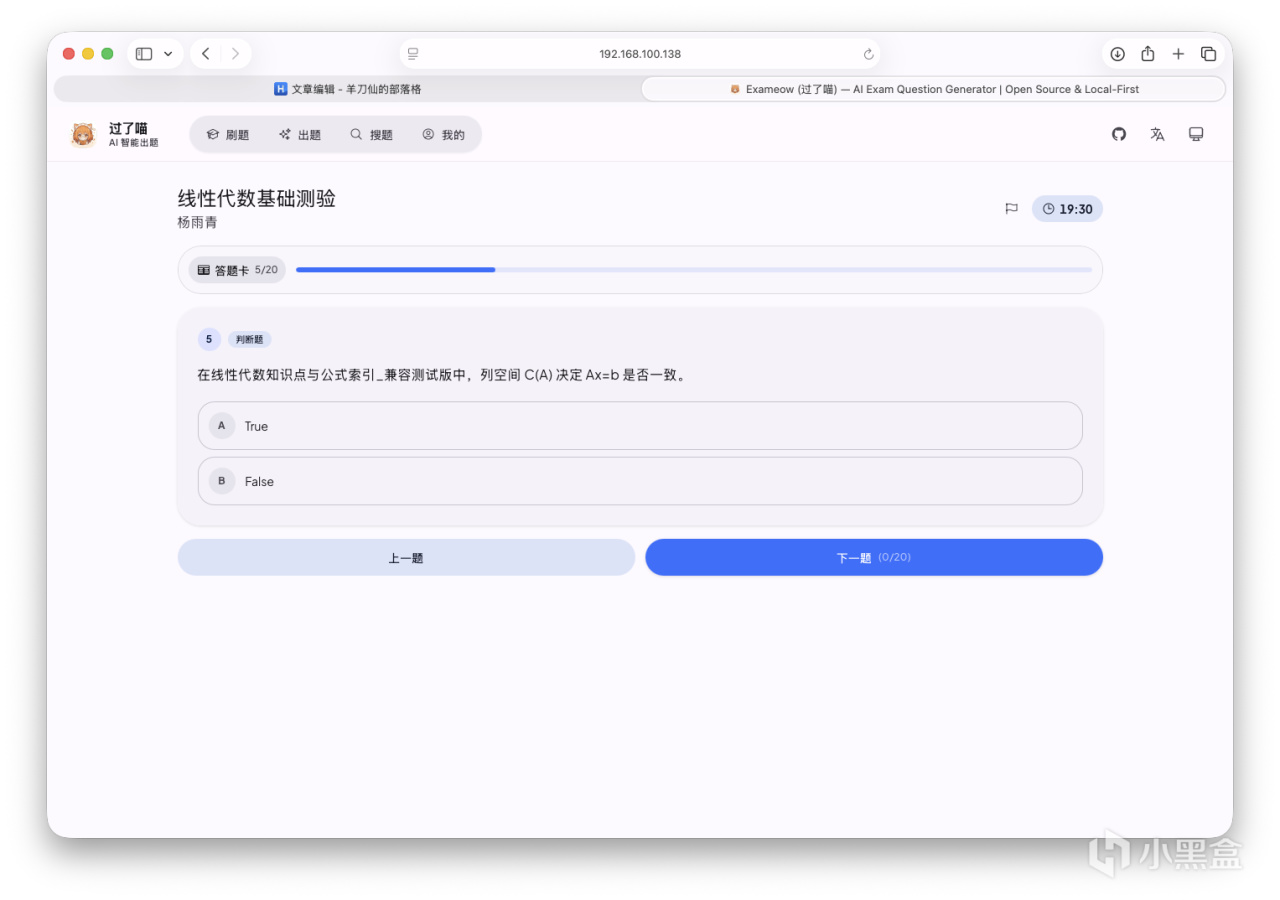Screen dimensions: 1280x900
Task: Reload the page with the refresh icon
Action: coord(868,54)
